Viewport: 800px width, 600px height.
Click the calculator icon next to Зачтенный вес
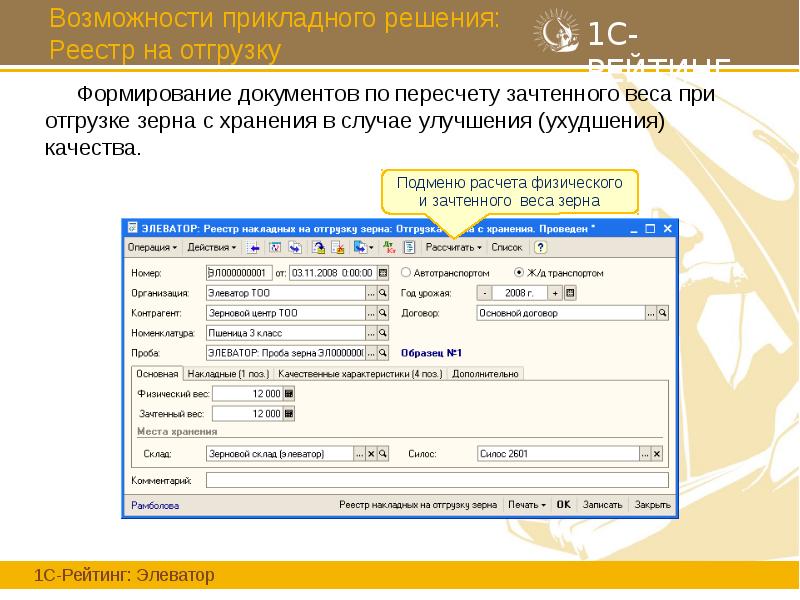click(288, 411)
